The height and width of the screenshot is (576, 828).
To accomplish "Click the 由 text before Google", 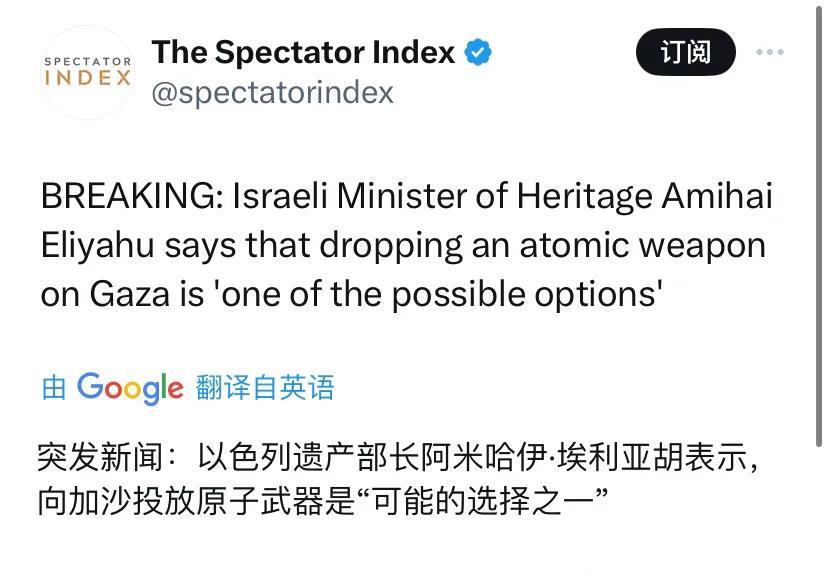I will point(53,388).
